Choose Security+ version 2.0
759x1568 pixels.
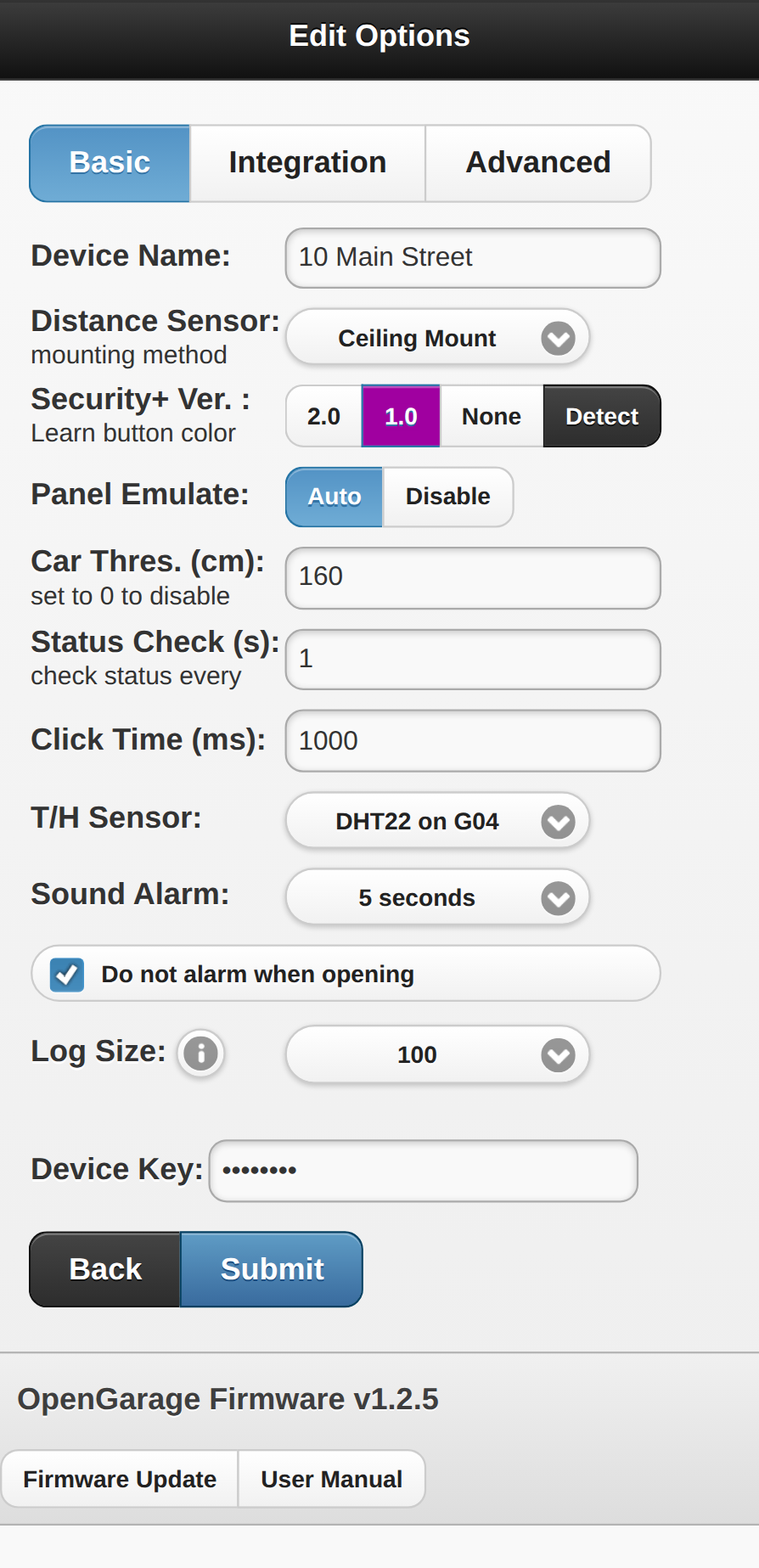[324, 416]
